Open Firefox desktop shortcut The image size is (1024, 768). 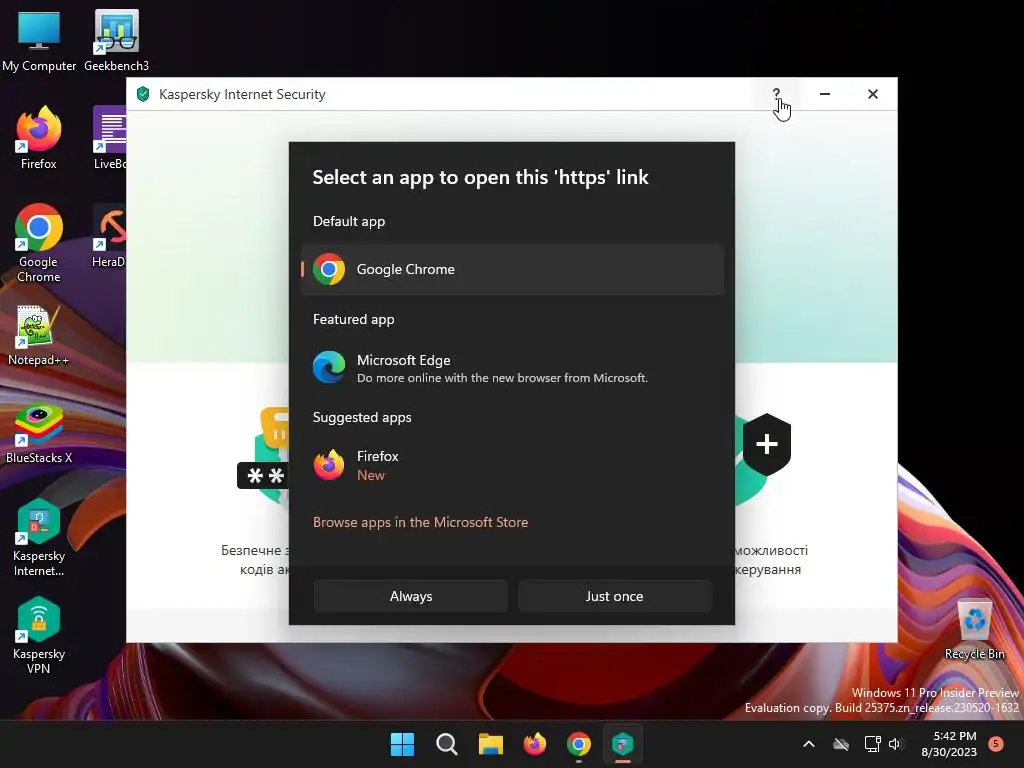point(39,138)
